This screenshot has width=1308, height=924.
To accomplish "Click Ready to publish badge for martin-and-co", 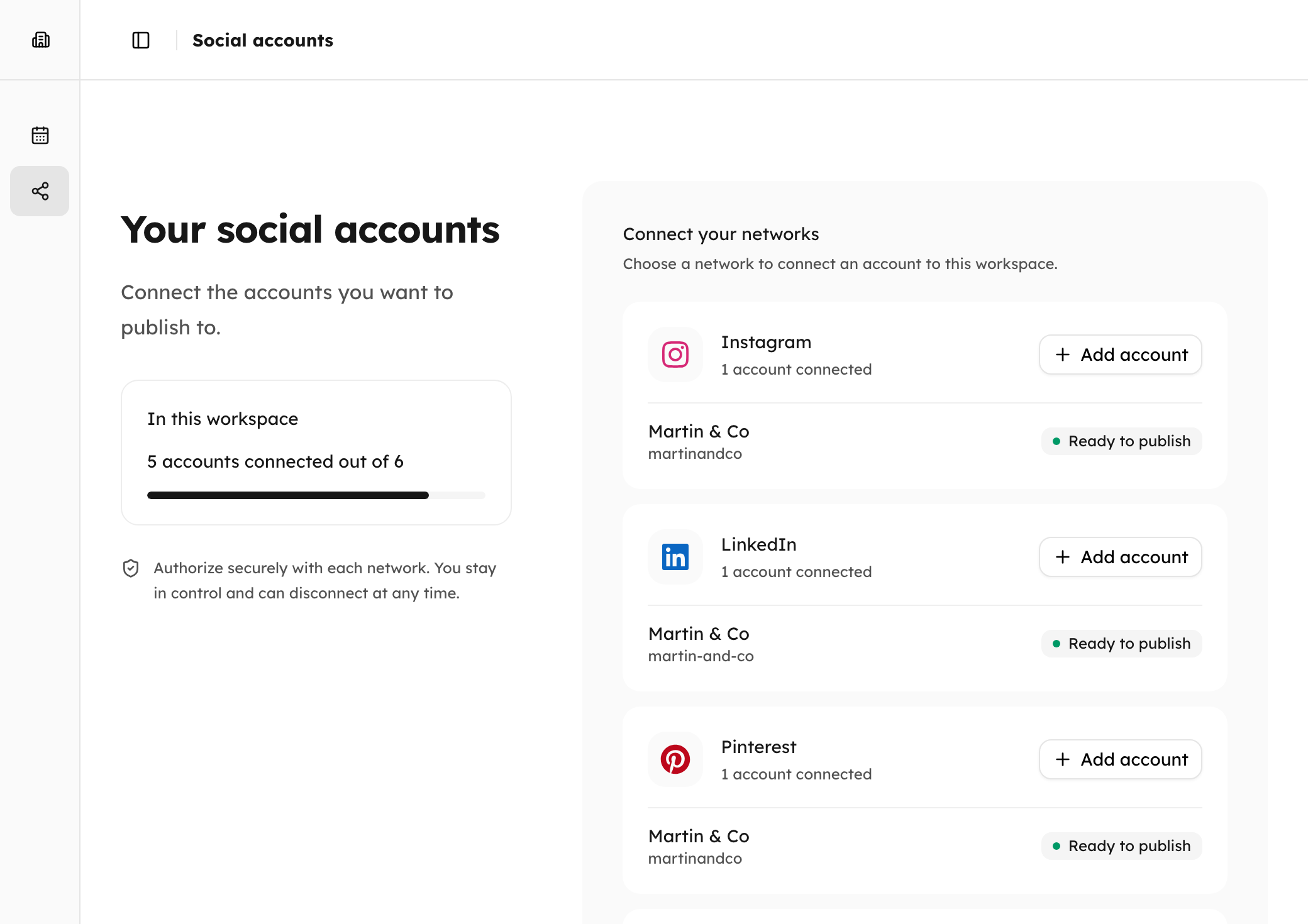I will tap(1122, 644).
